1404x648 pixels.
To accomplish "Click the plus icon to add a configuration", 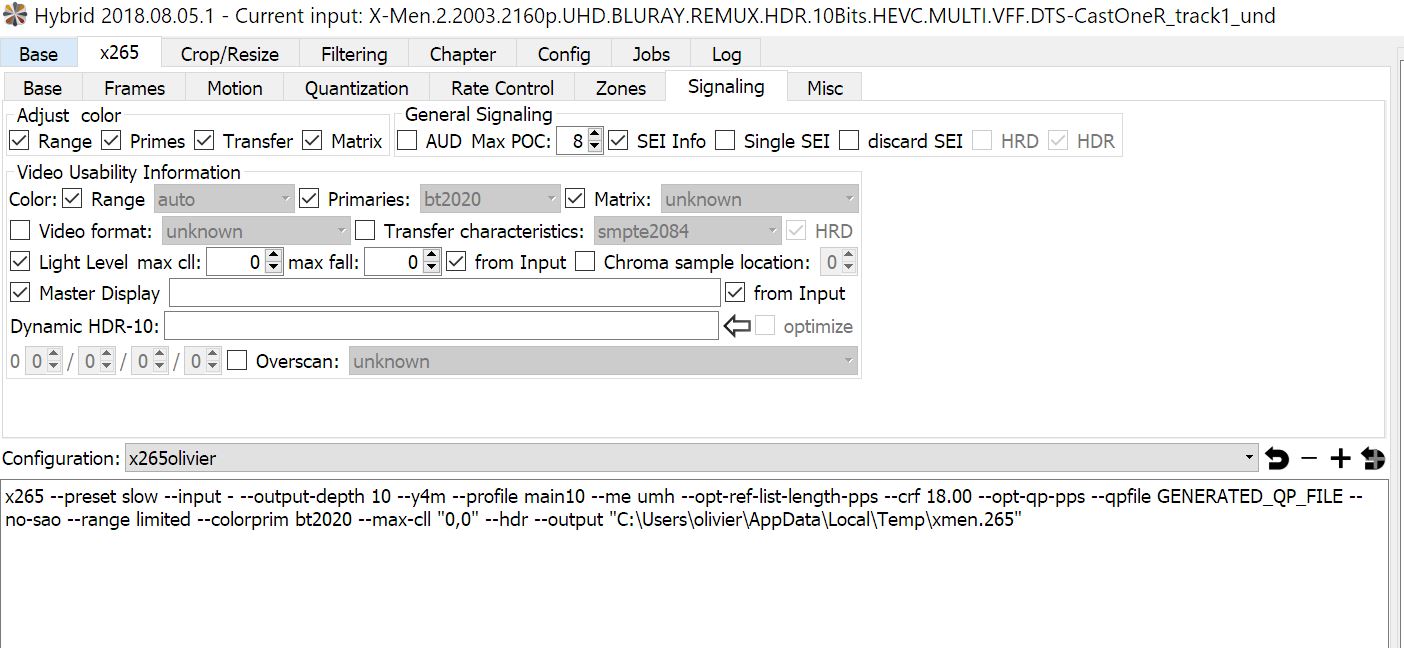I will coord(1340,459).
